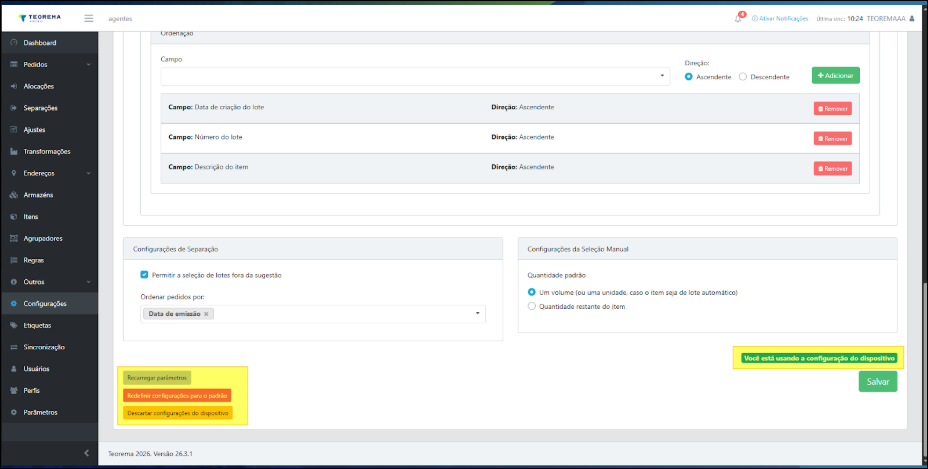Open the Campo dropdown in Ordenação
928x469 pixels.
415,76
